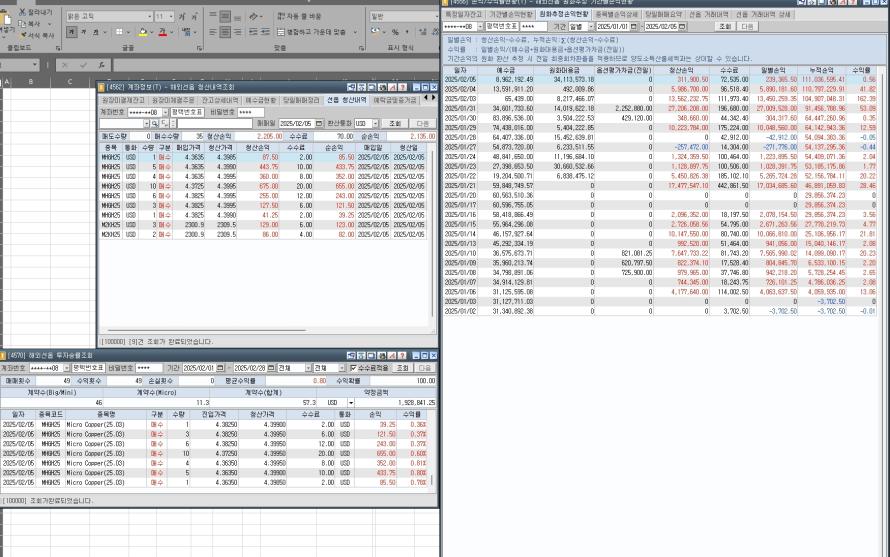Open the font name dropdown (맑은 고딕)

click(x=149, y=16)
